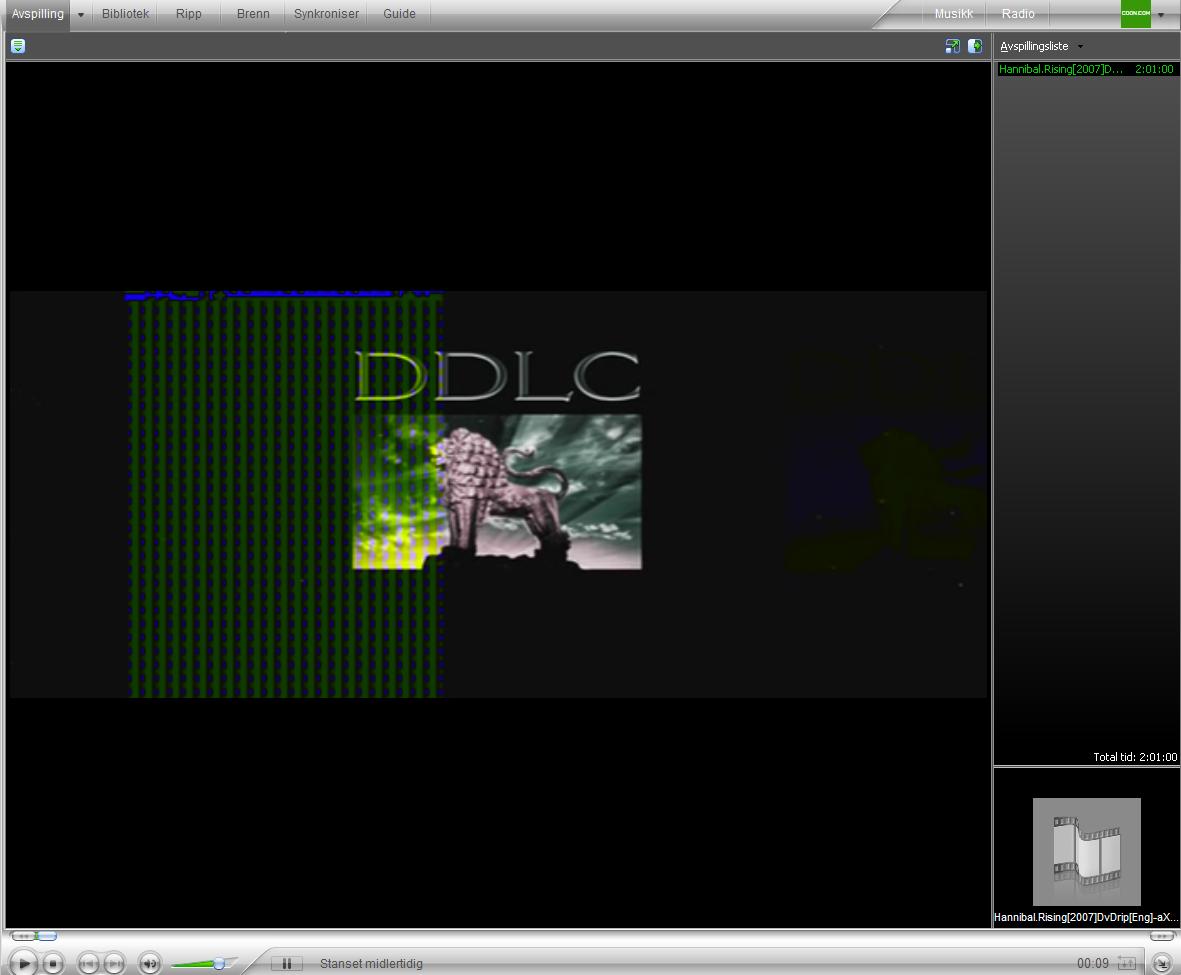
Task: Click the seek bar position handle
Action: pos(47,937)
